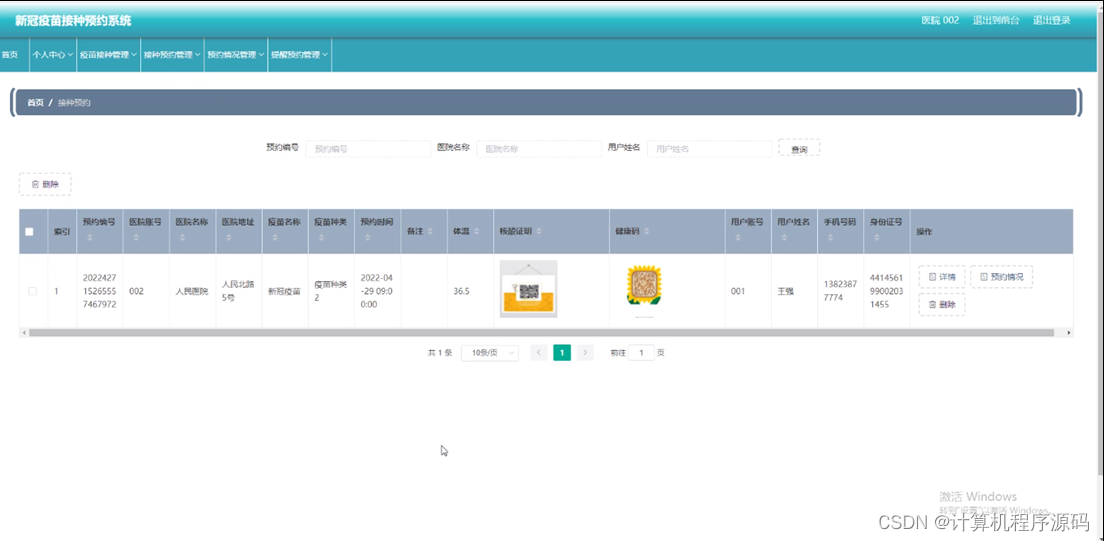This screenshot has height=541, width=1104.
Task: Click the 健康码 column sort arrows
Action: click(x=646, y=231)
